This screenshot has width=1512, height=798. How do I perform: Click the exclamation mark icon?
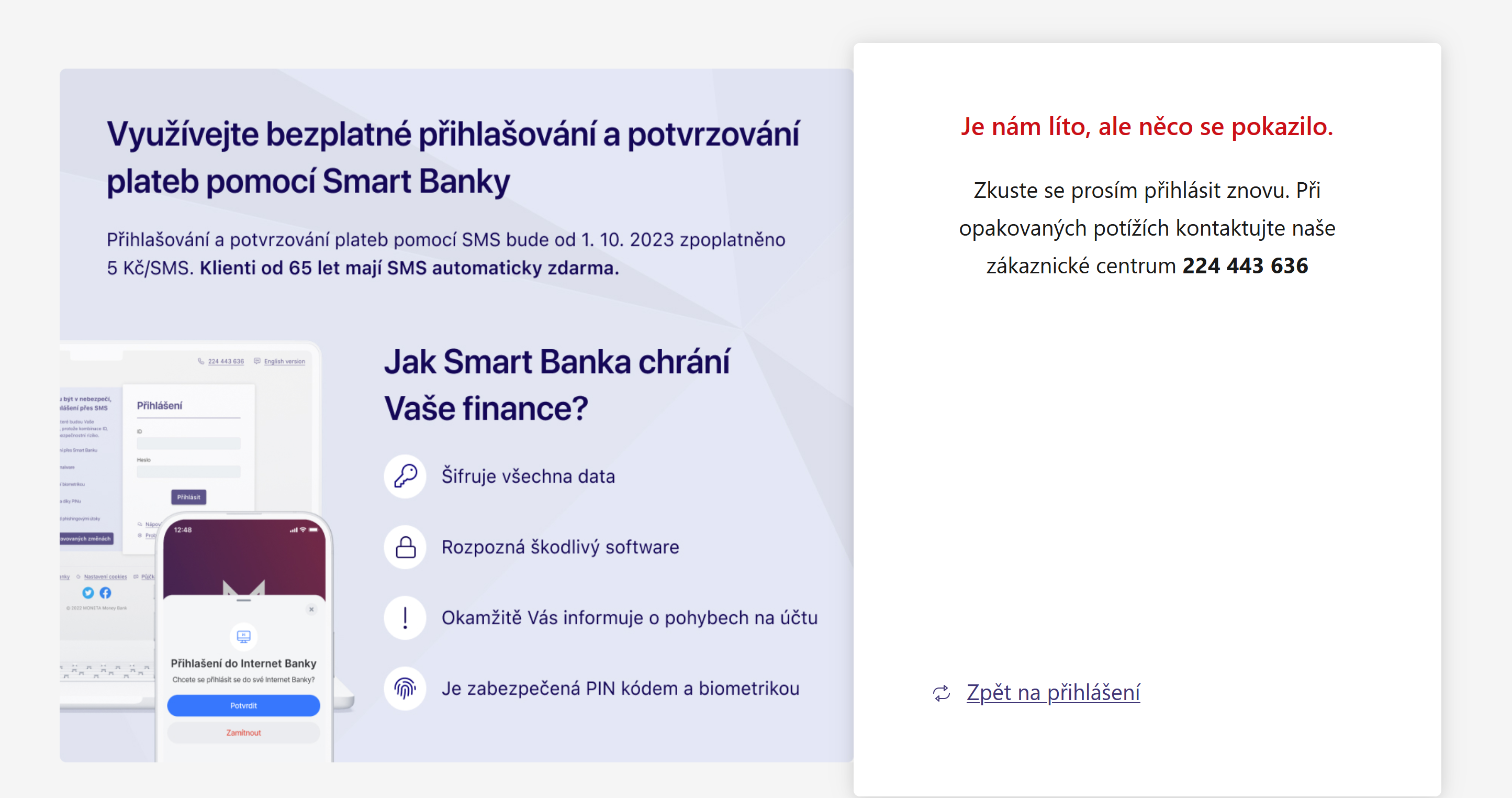coord(405,618)
